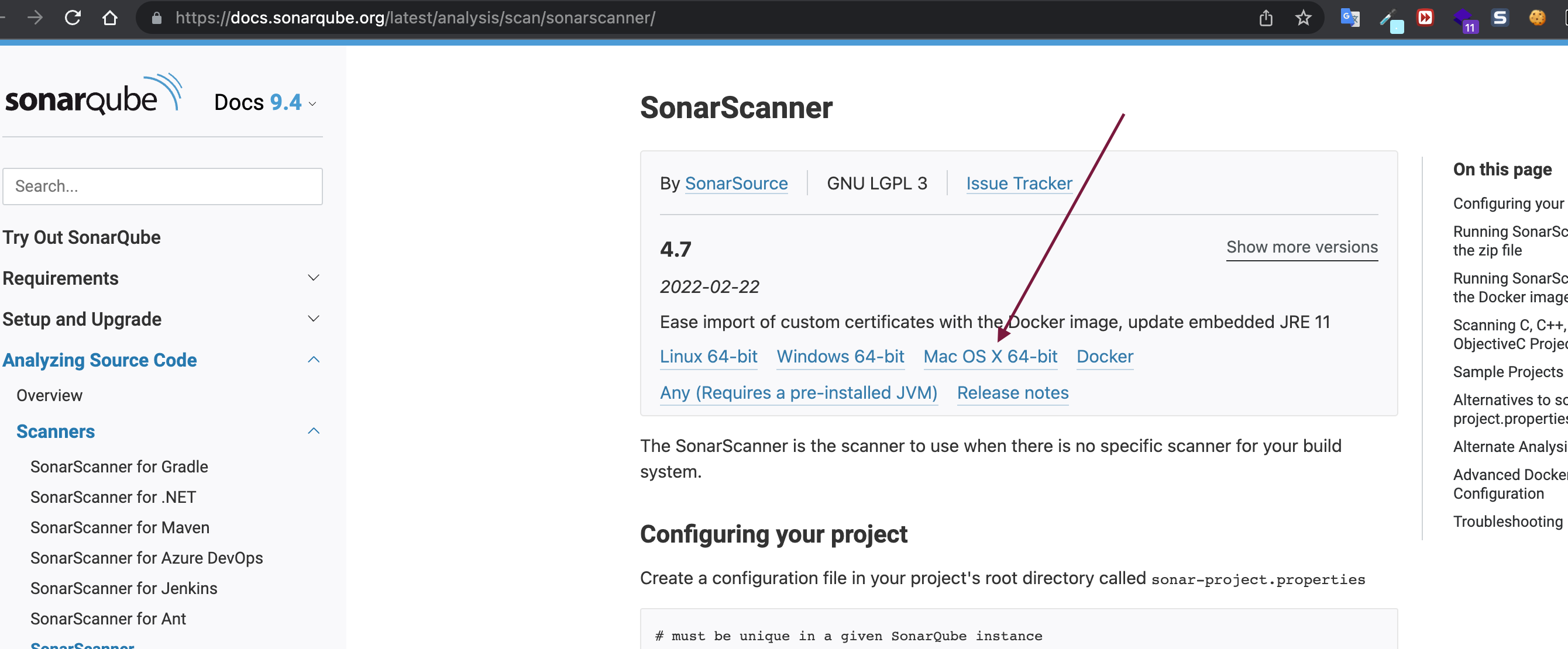Reload the SonarQube docs page
1568x649 pixels.
(73, 18)
